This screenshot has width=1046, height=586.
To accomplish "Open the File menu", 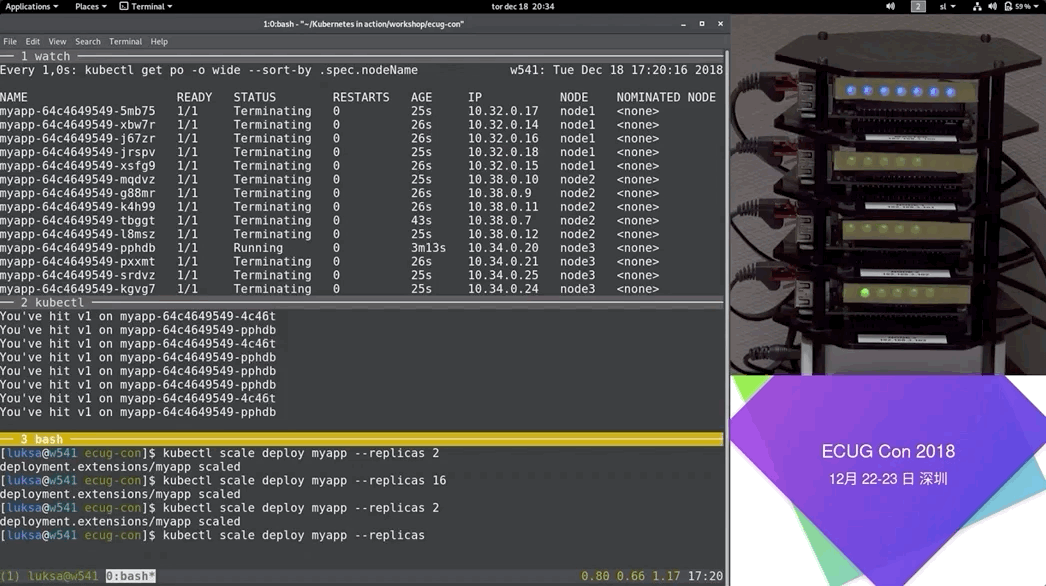I will [10, 41].
